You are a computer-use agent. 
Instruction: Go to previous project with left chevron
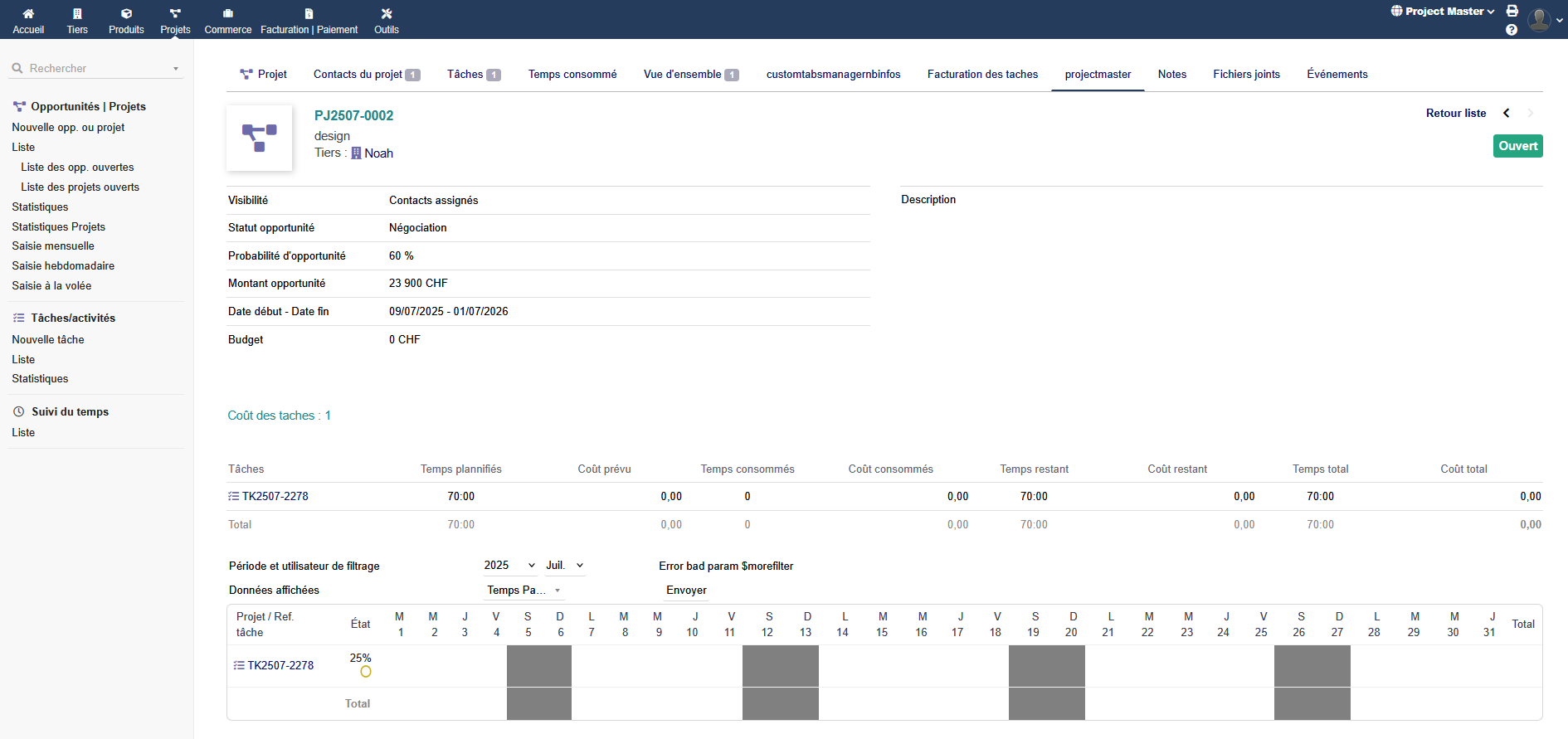(x=1507, y=114)
